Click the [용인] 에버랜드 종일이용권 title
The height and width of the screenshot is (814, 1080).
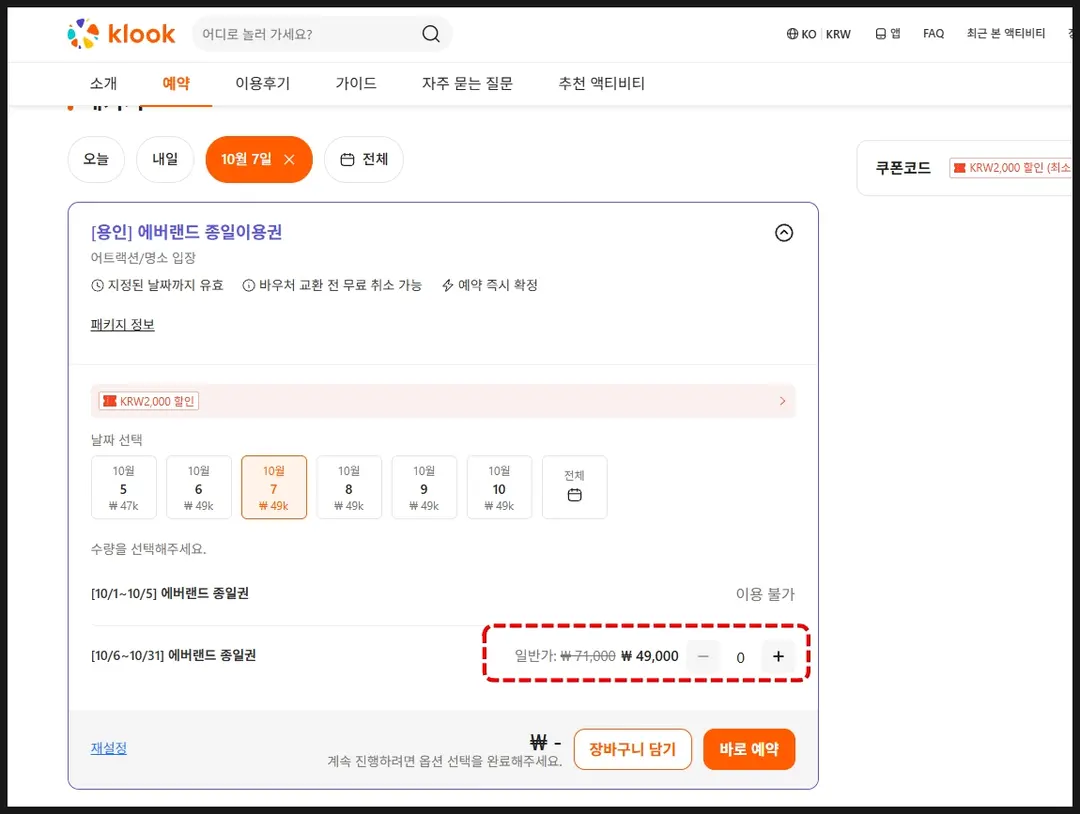click(x=187, y=232)
